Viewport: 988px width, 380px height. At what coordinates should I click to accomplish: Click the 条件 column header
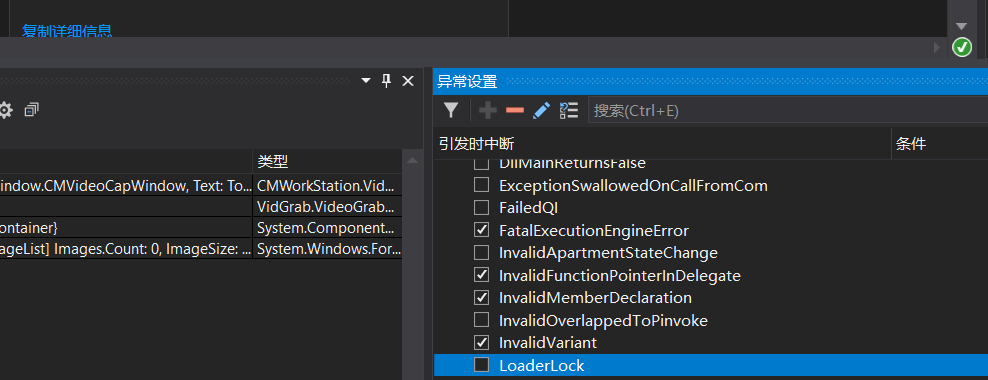910,144
